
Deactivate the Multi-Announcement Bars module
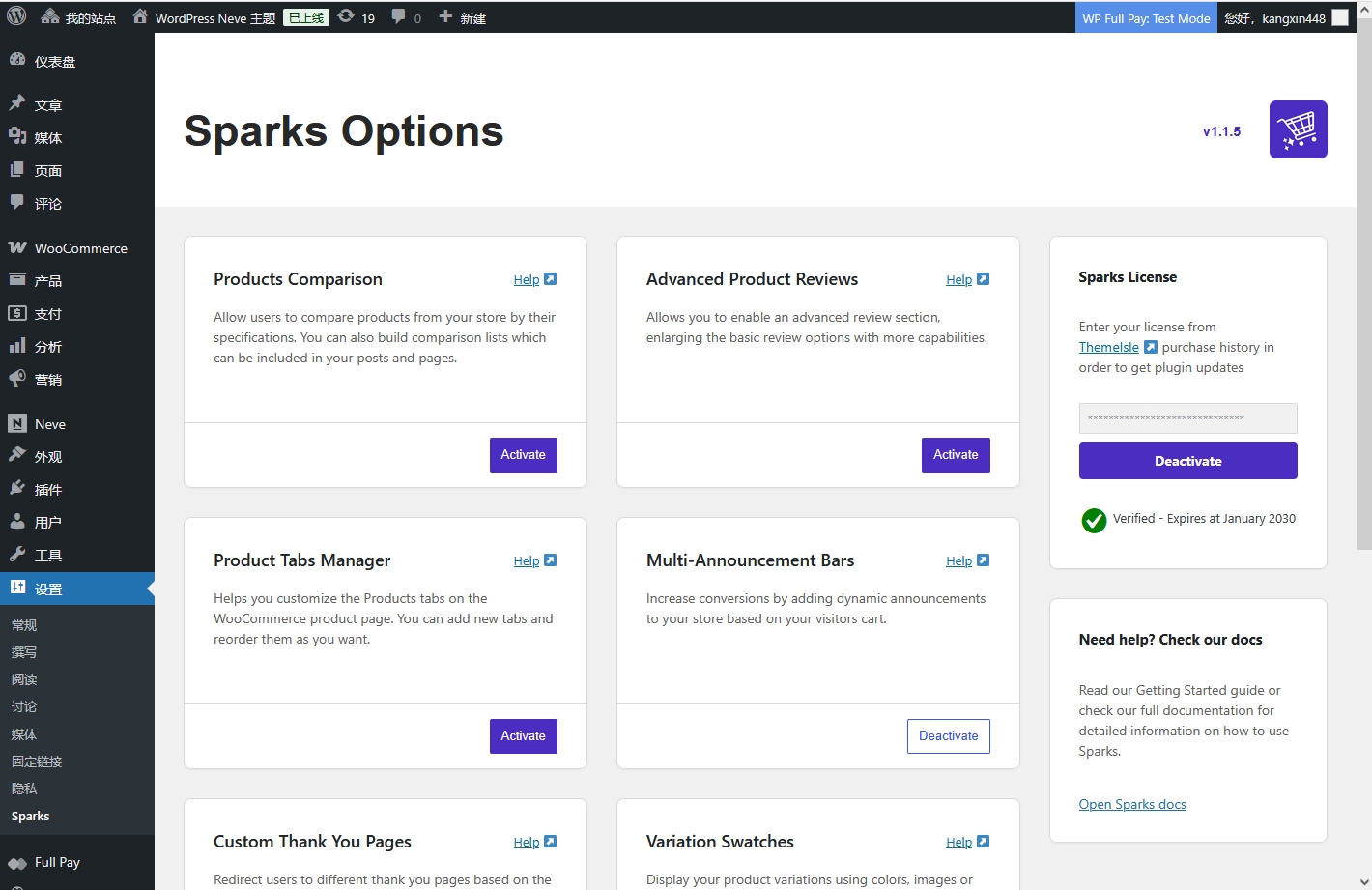pyautogui.click(x=948, y=736)
